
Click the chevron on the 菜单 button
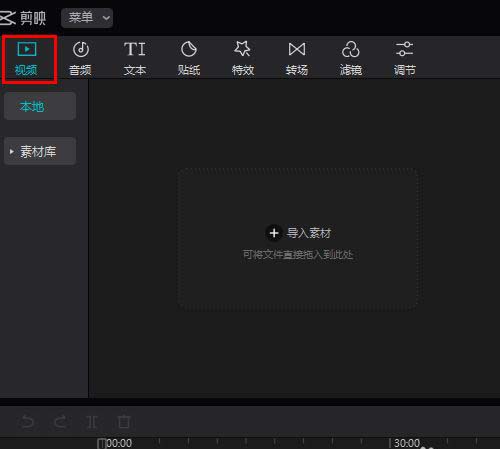tap(106, 18)
